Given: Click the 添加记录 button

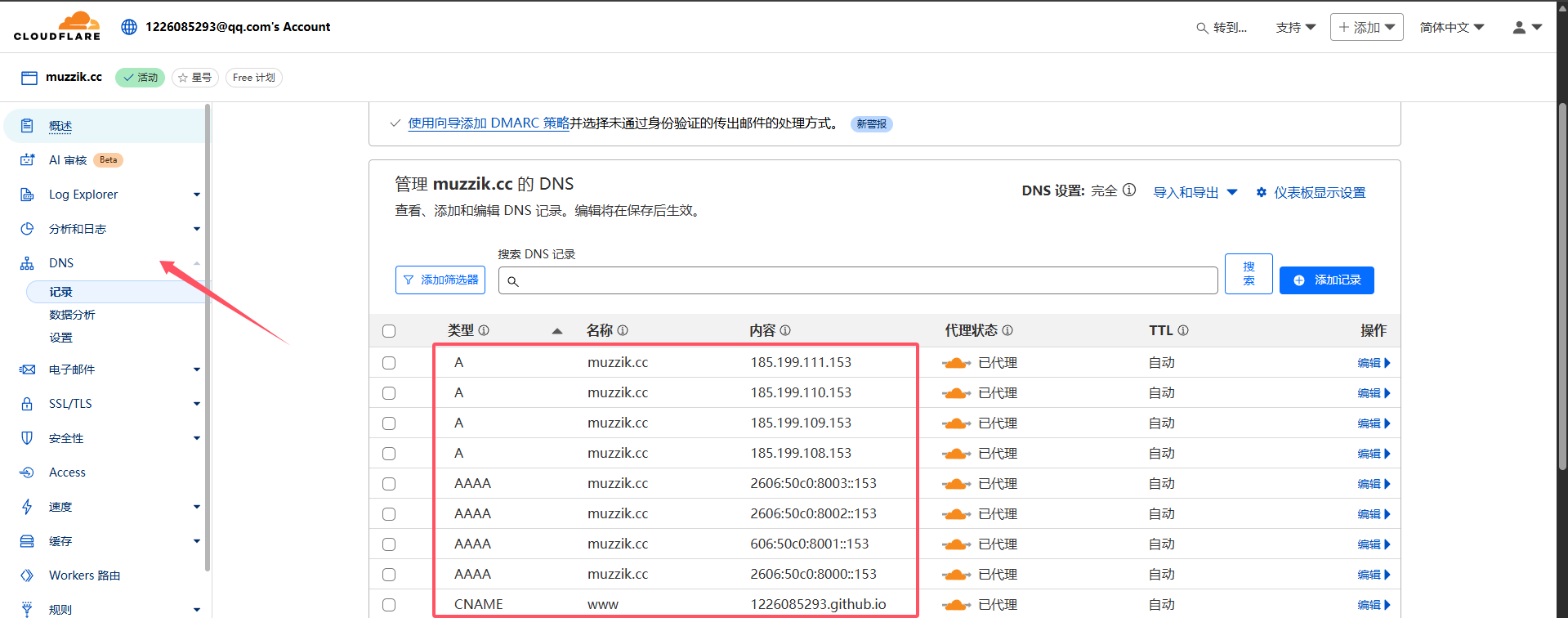Looking at the screenshot, I should tap(1326, 280).
